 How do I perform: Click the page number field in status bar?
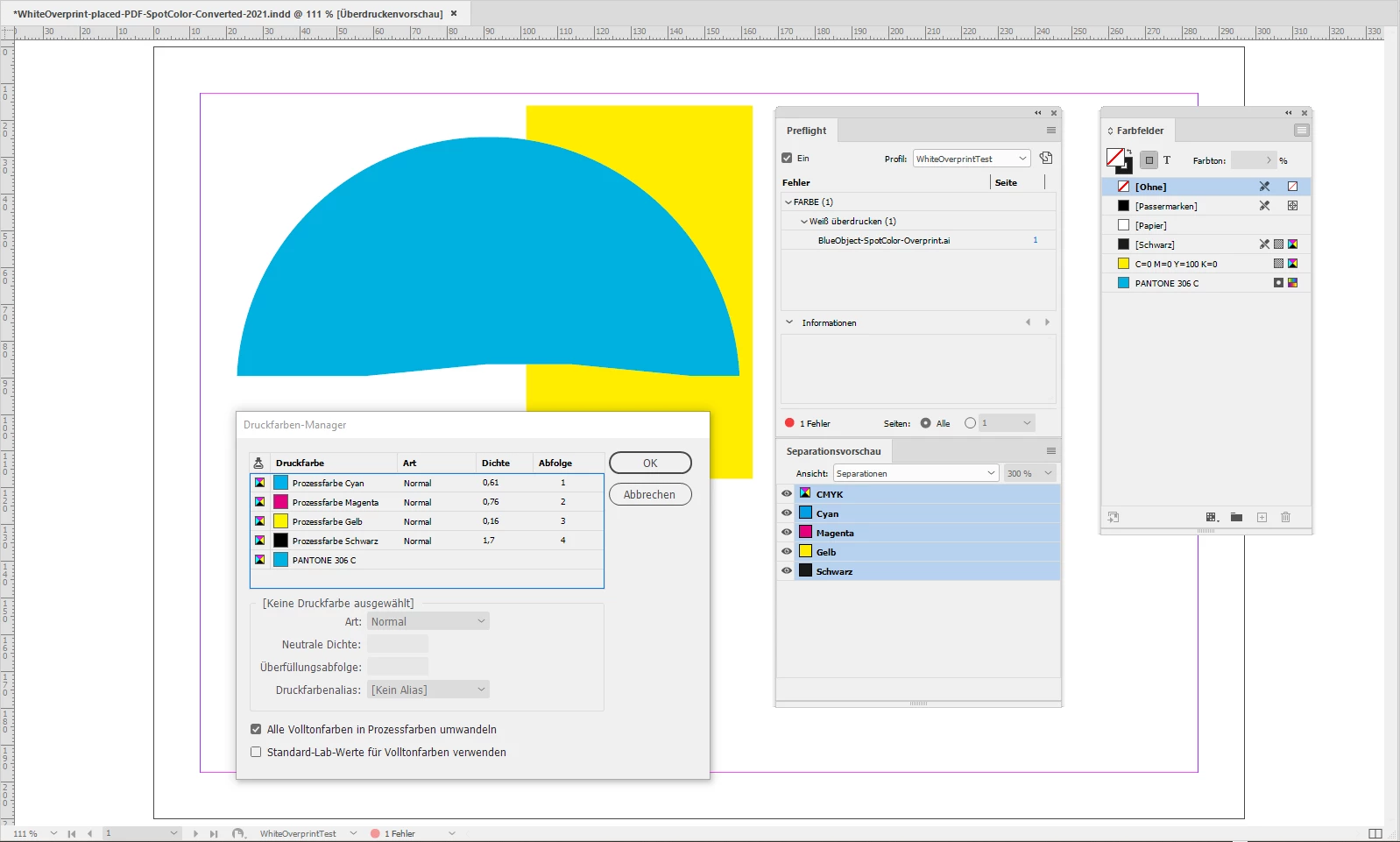[x=141, y=834]
